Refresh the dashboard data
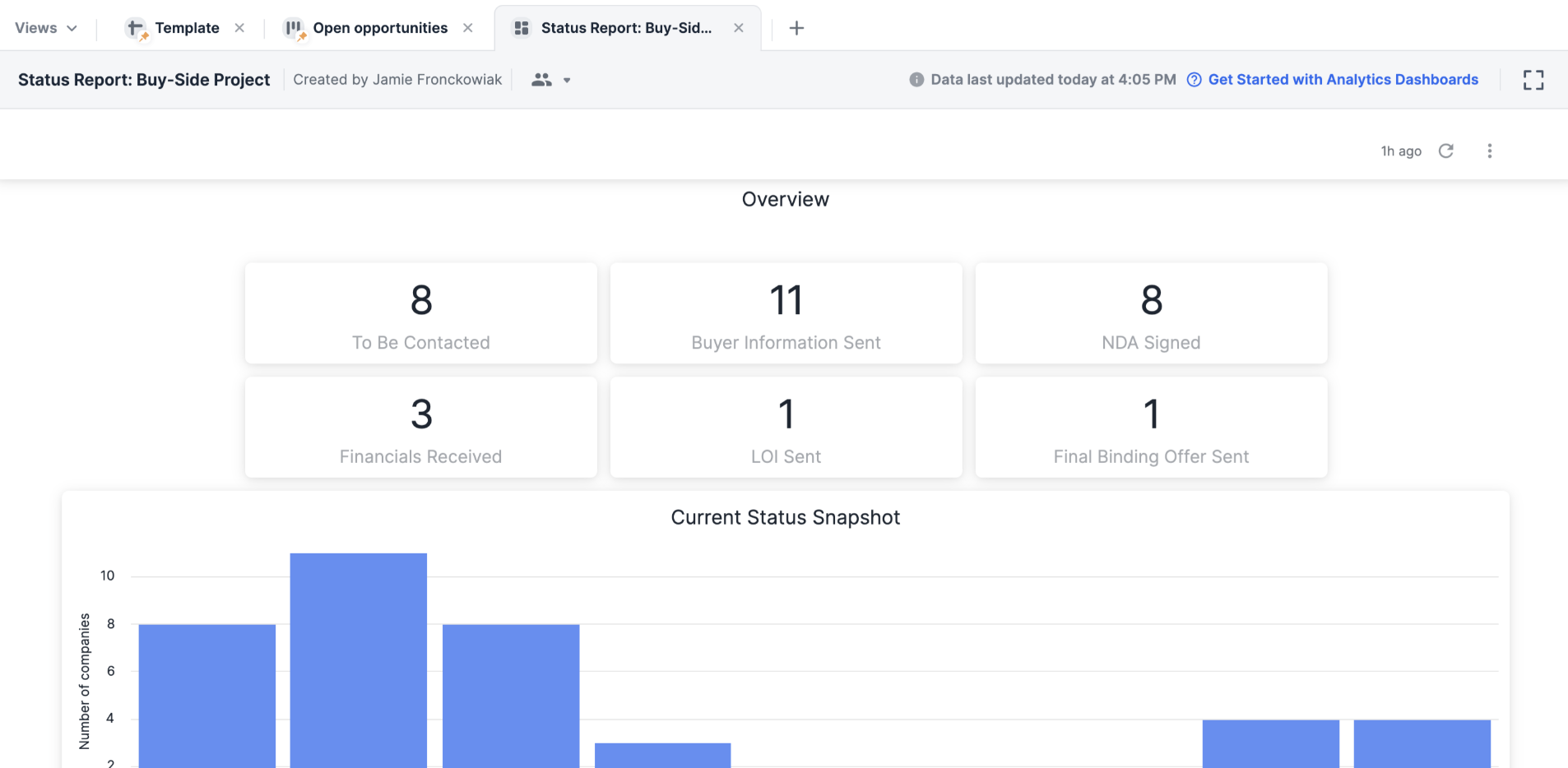Image resolution: width=1568 pixels, height=768 pixels. click(1446, 150)
